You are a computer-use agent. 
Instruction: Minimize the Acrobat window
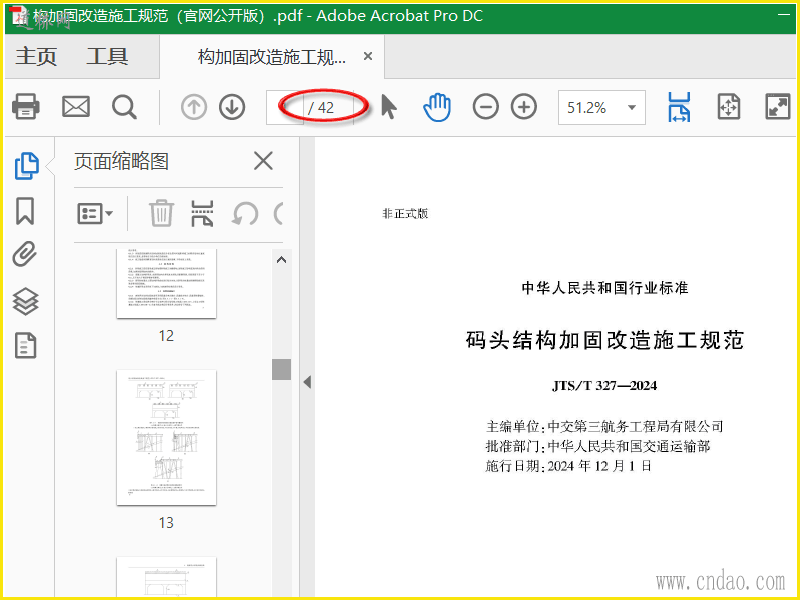[x=784, y=15]
